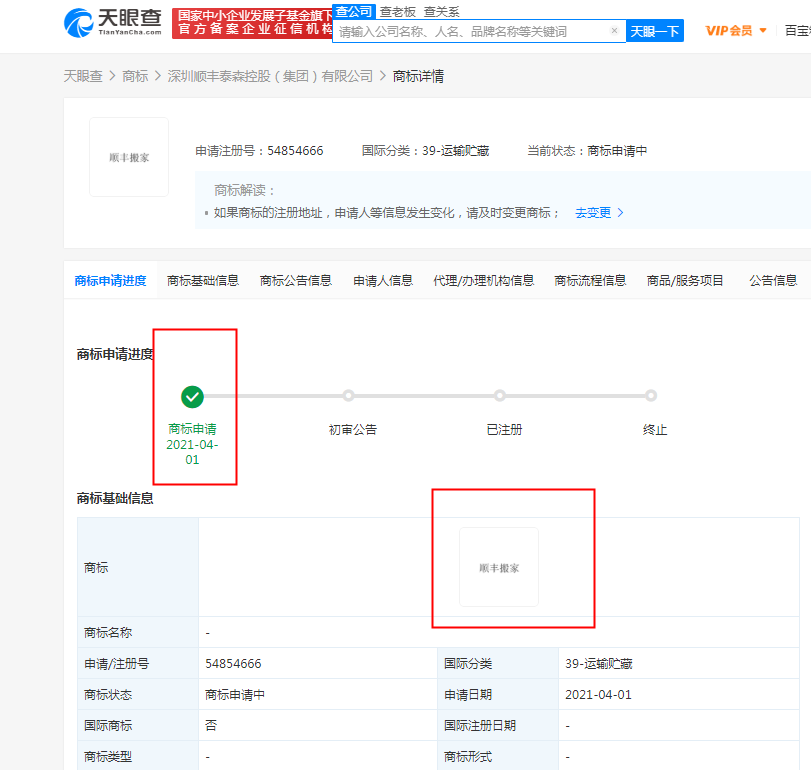811x770 pixels.
Task: Click the 国际注册日期 label cell
Action: tap(498, 725)
